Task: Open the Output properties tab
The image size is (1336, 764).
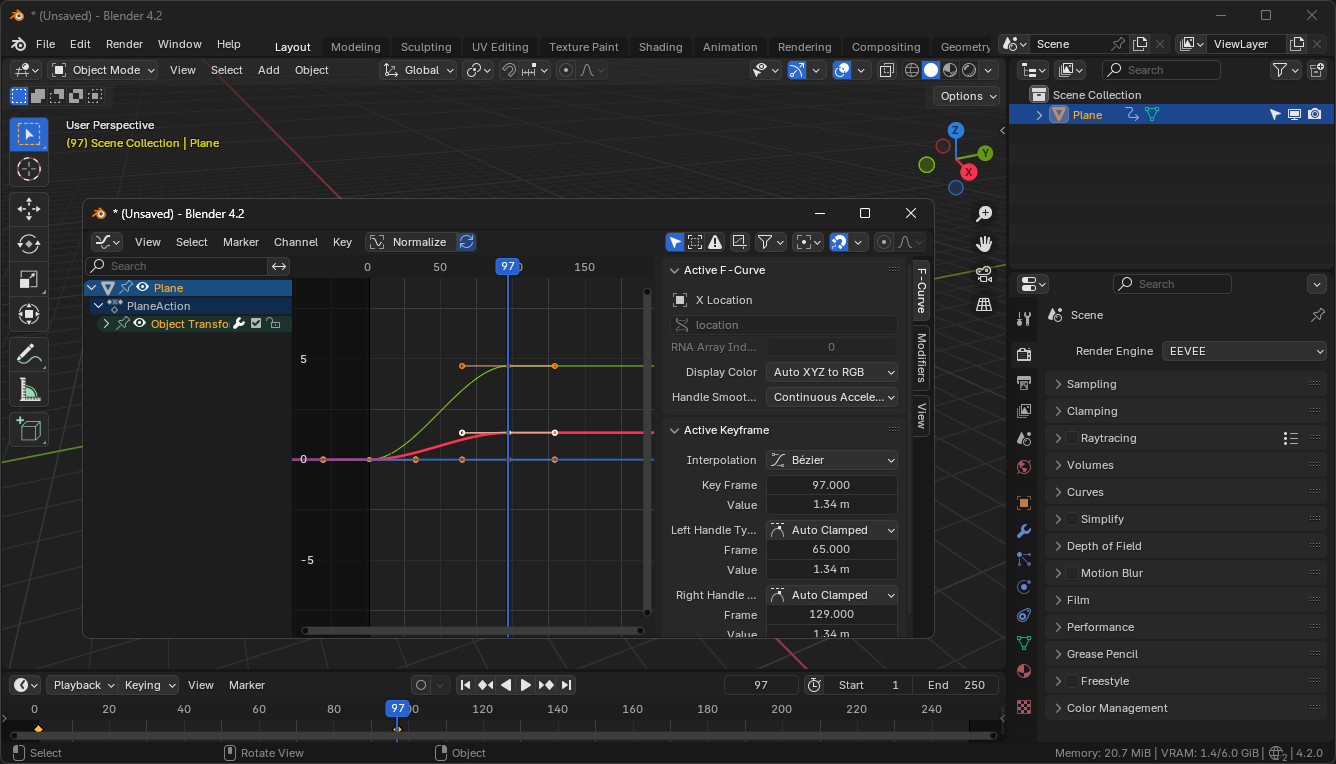Action: click(1023, 383)
